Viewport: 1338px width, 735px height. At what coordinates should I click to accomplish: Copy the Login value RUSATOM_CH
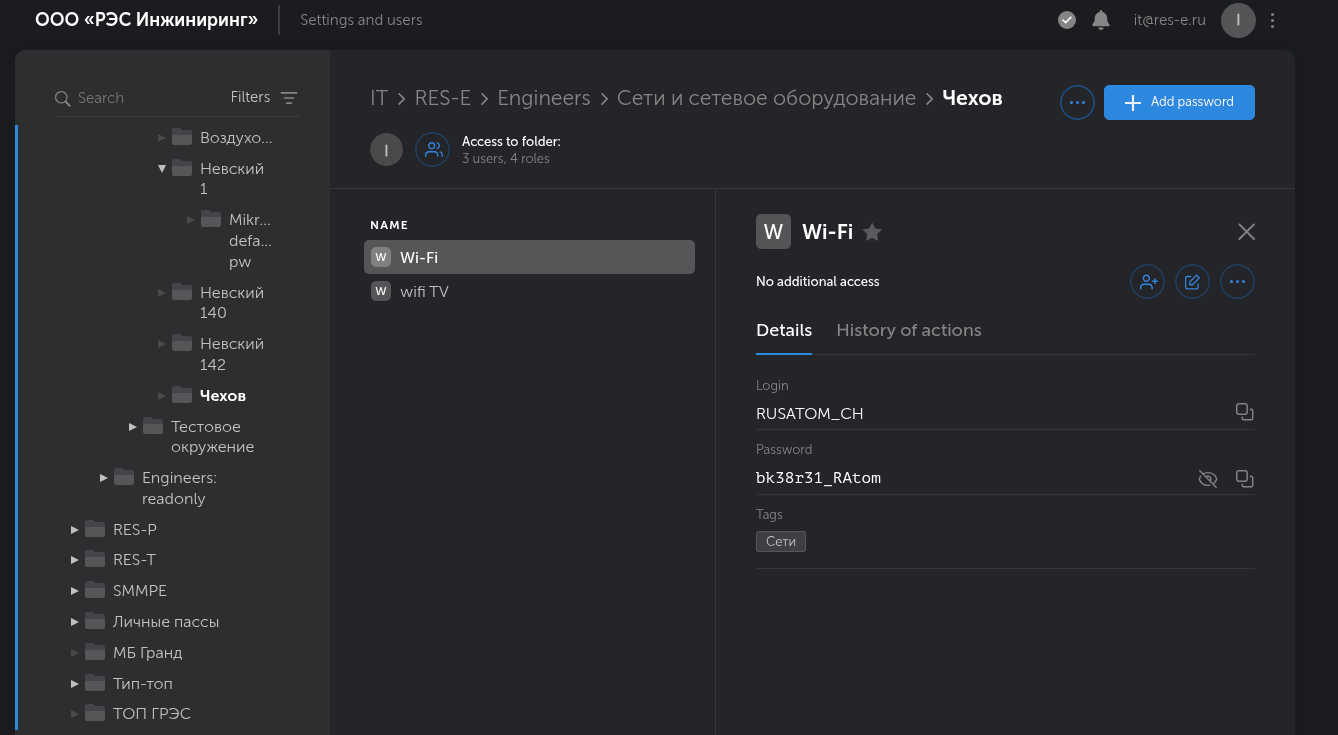1244,412
